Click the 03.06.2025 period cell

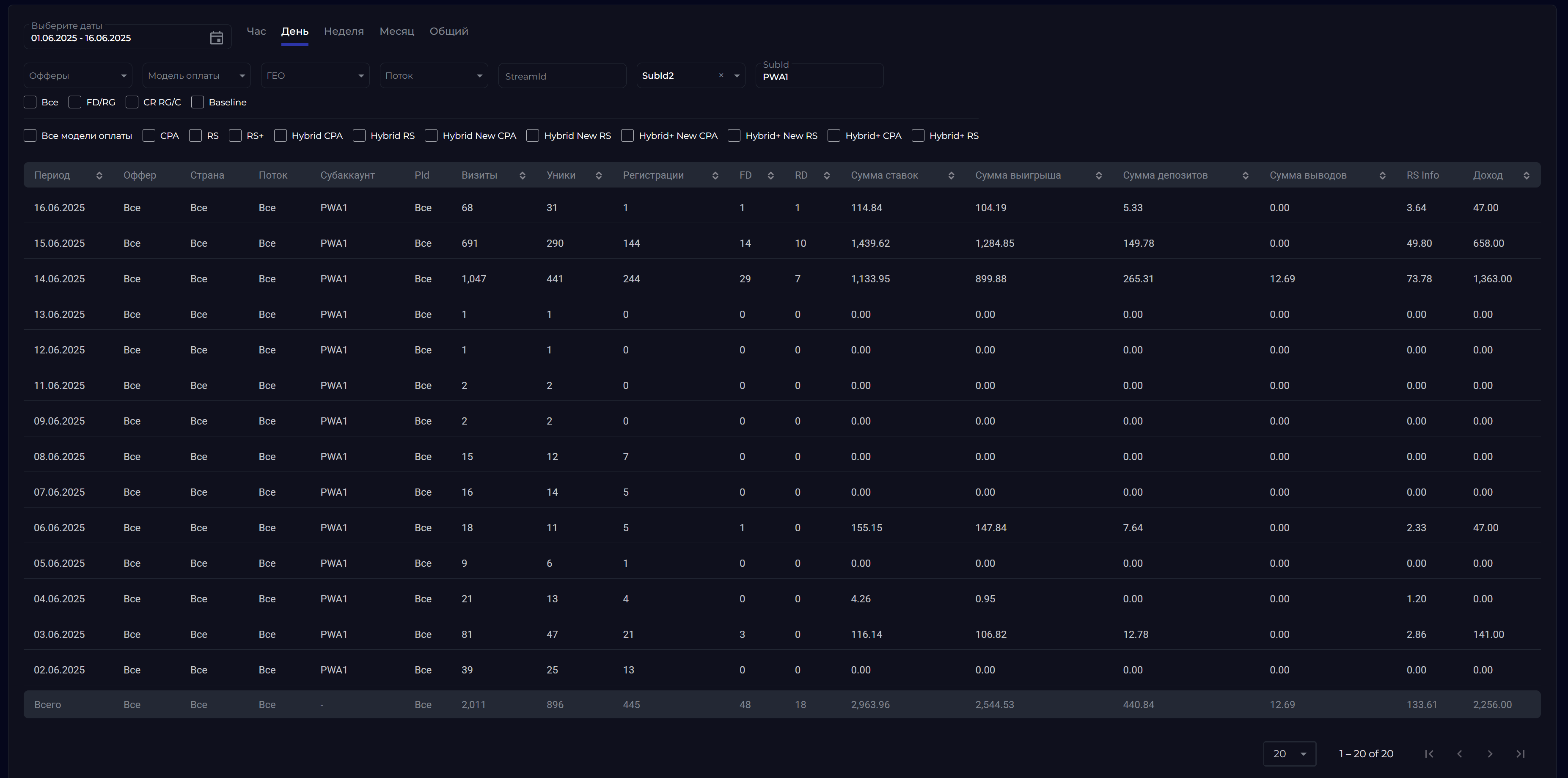(x=60, y=635)
